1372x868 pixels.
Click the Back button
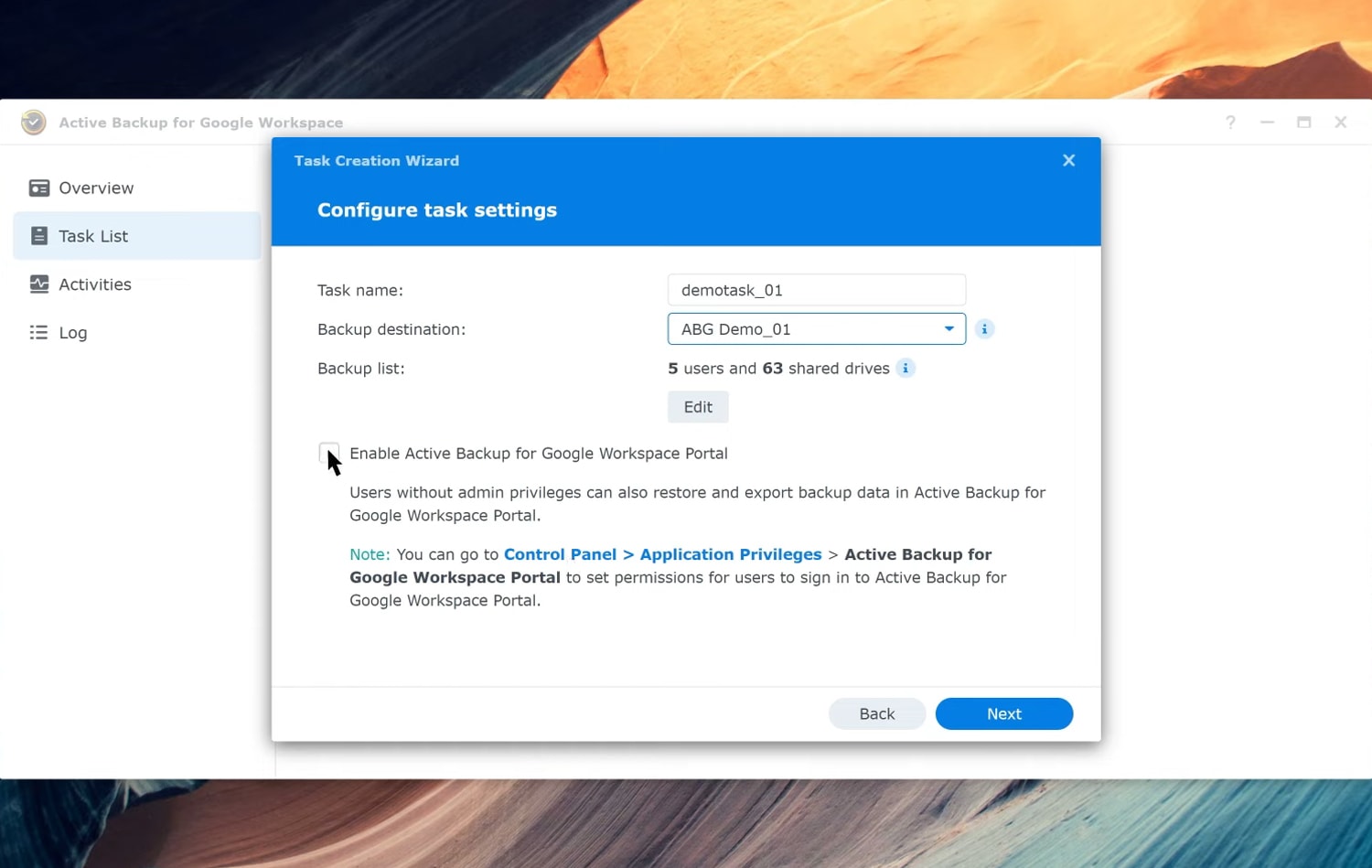point(876,713)
